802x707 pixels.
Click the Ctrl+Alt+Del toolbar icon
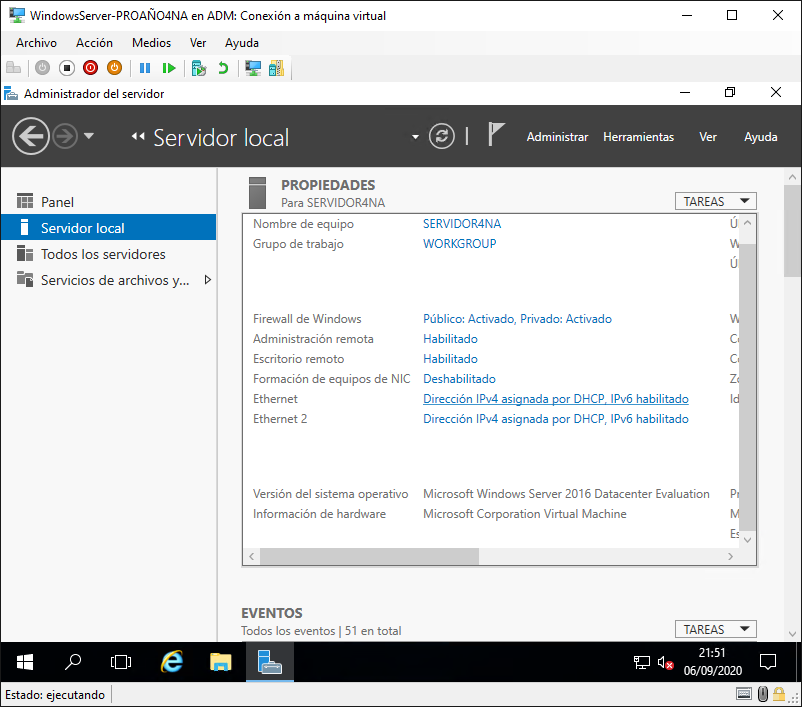pyautogui.click(x=13, y=68)
